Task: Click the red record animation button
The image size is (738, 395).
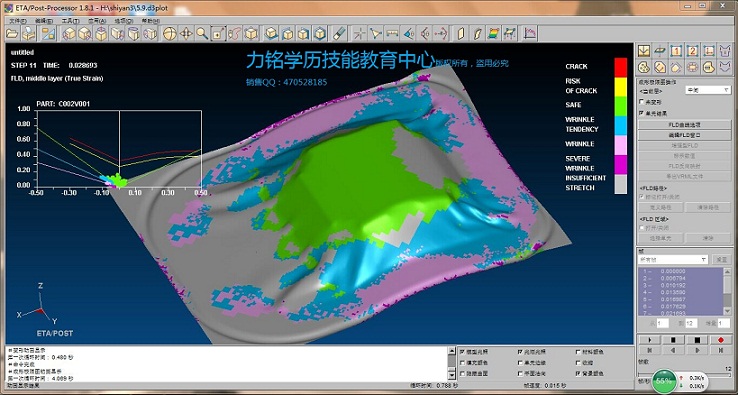Action: (x=721, y=340)
